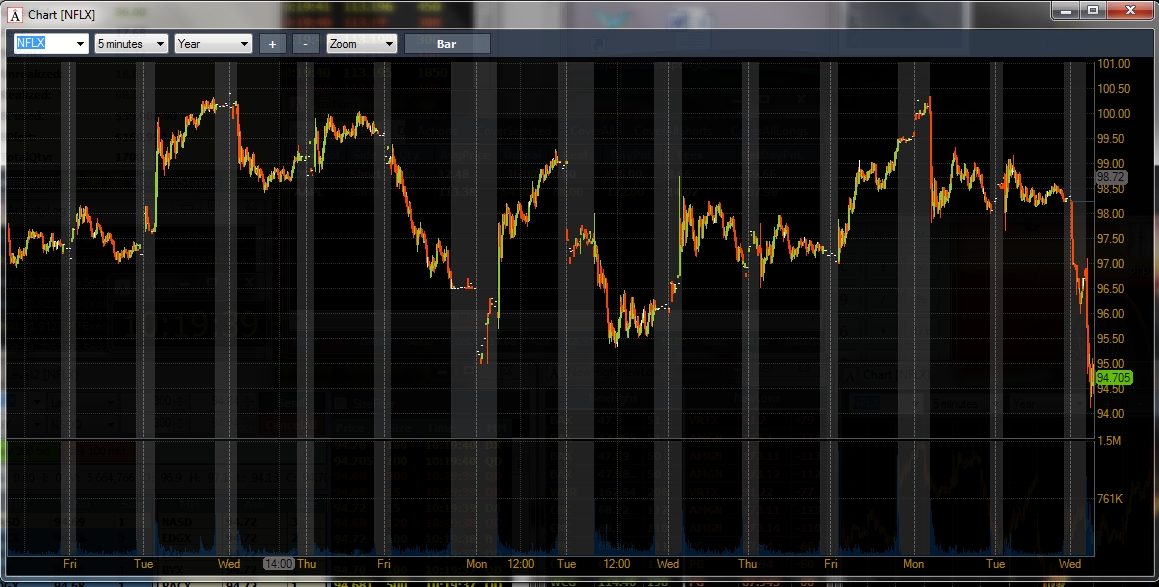Expand the Zoom mode dropdown
Viewport: 1159px width, 587px height.
tap(389, 44)
